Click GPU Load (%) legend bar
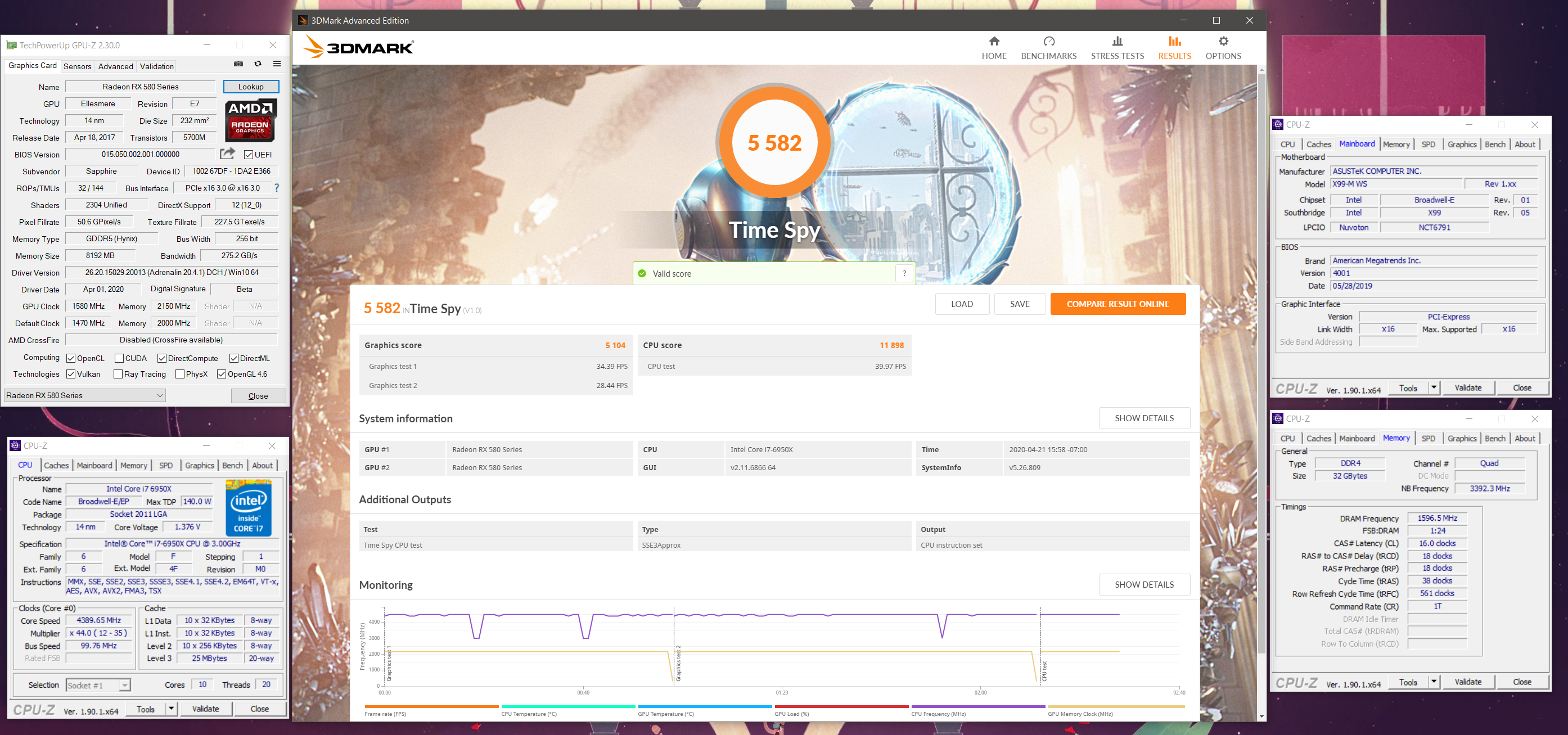This screenshot has height=735, width=1568. pyautogui.click(x=841, y=706)
